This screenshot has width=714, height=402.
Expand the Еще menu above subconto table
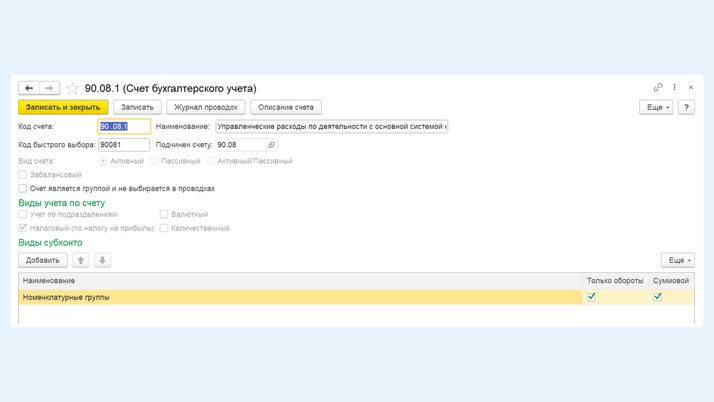(678, 260)
